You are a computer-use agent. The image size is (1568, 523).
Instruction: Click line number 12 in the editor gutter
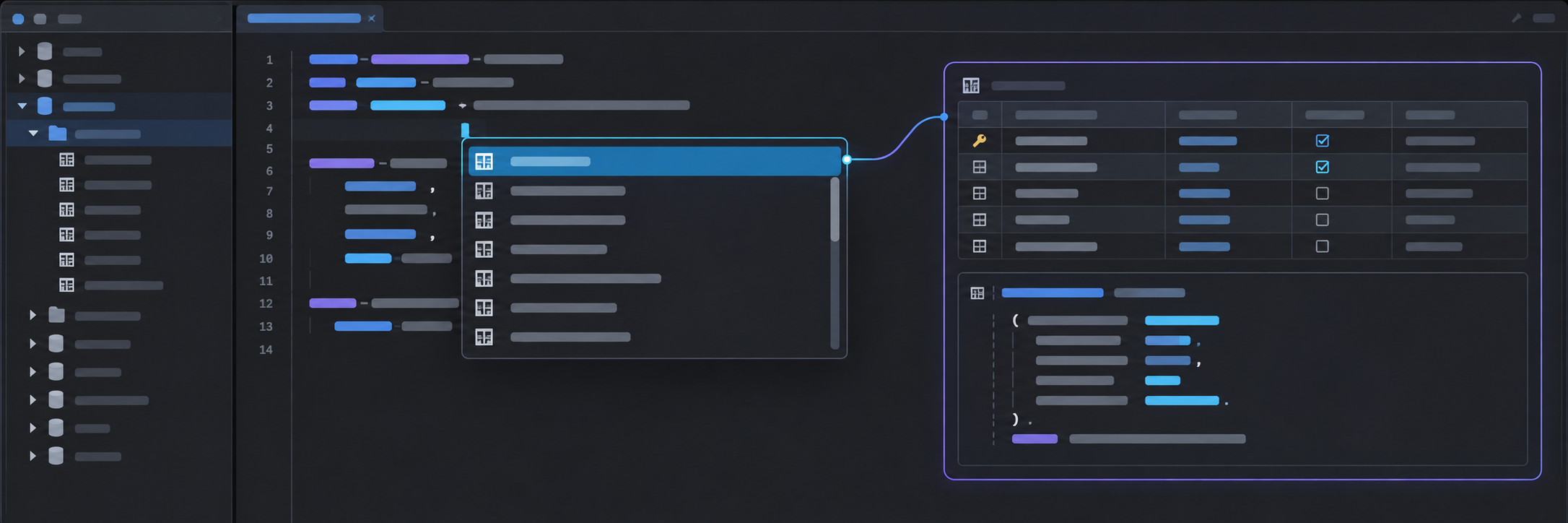pyautogui.click(x=266, y=303)
